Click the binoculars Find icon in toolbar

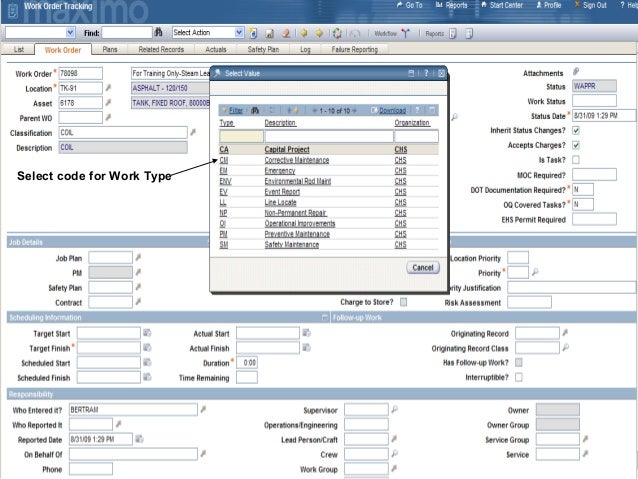(158, 33)
